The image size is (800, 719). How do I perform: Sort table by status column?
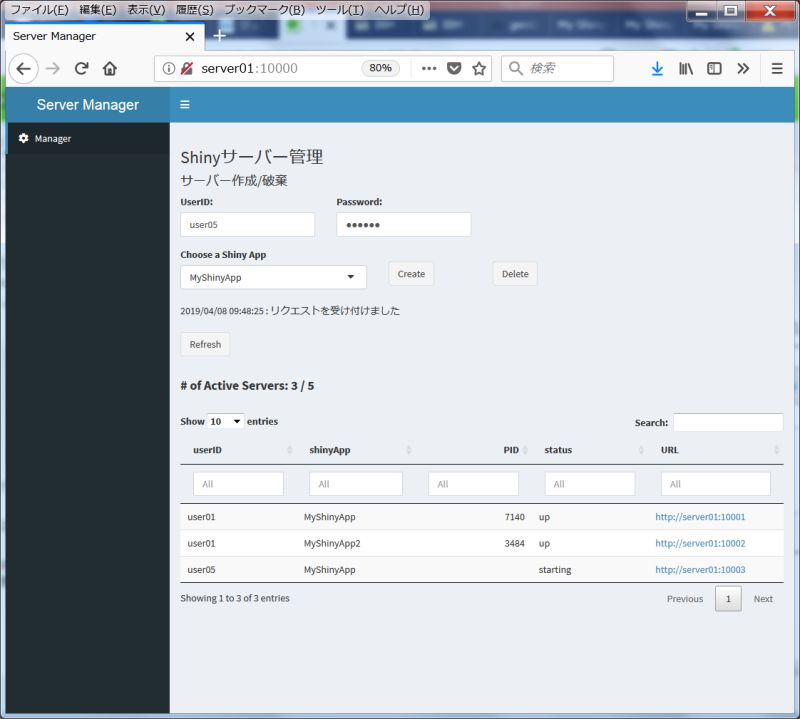pos(590,450)
